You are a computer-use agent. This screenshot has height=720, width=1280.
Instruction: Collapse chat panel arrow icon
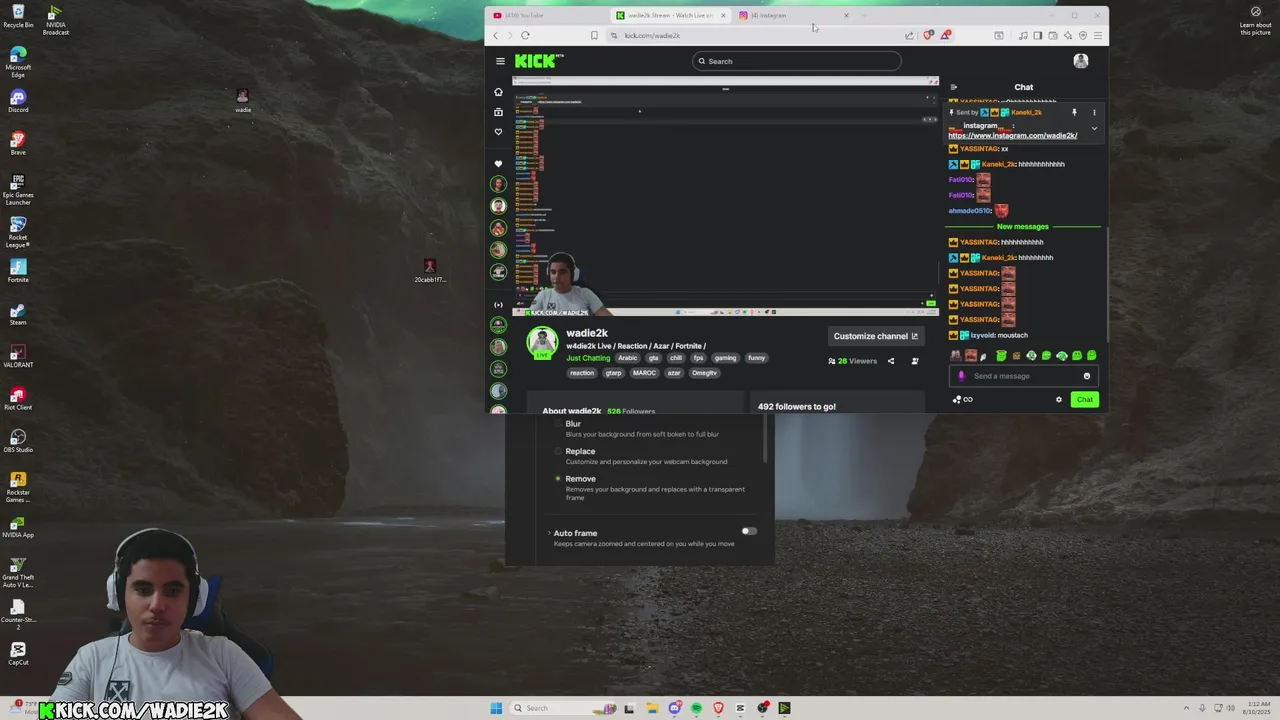[954, 87]
